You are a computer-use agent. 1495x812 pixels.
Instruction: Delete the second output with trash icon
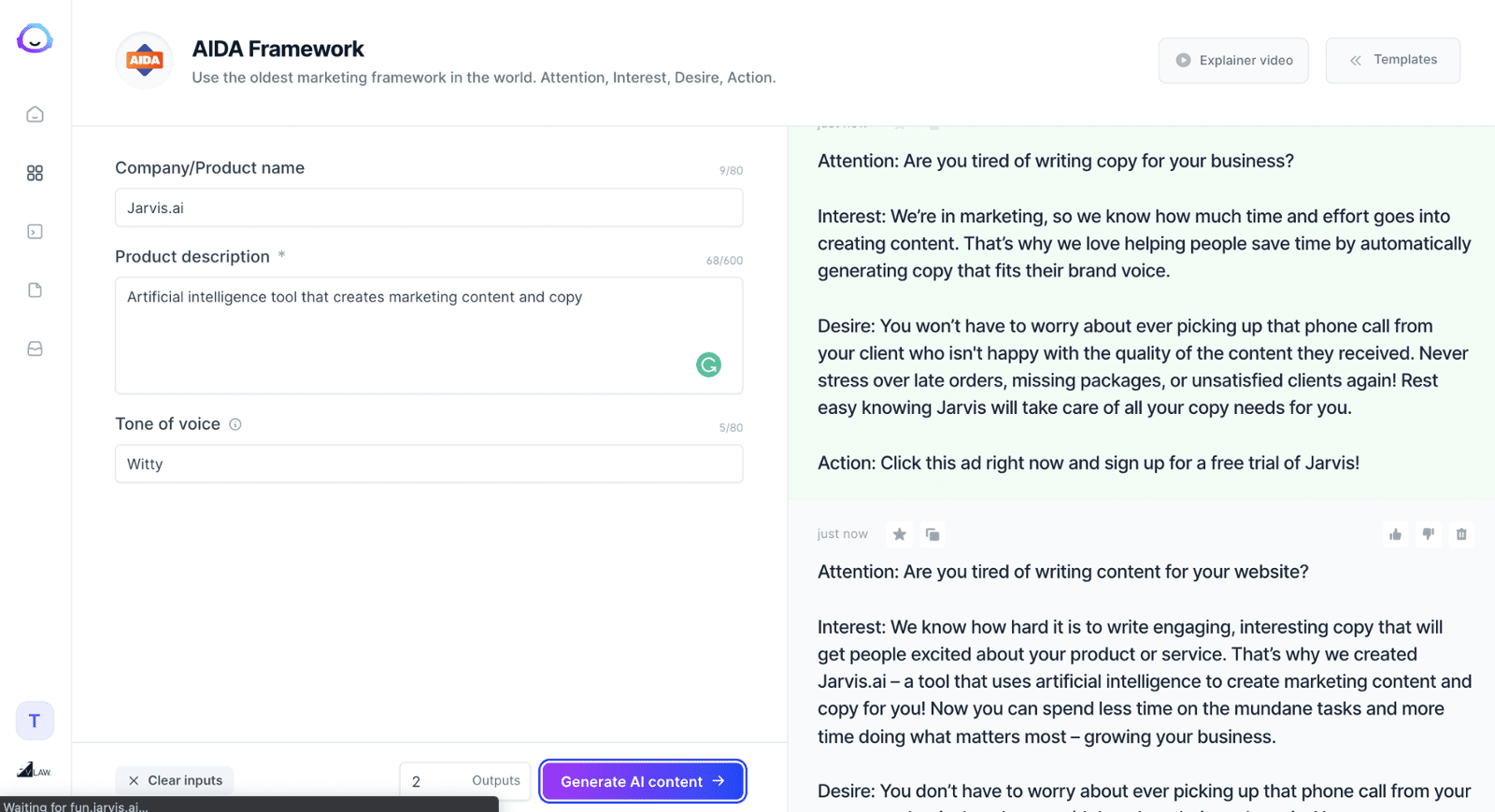coord(1461,534)
